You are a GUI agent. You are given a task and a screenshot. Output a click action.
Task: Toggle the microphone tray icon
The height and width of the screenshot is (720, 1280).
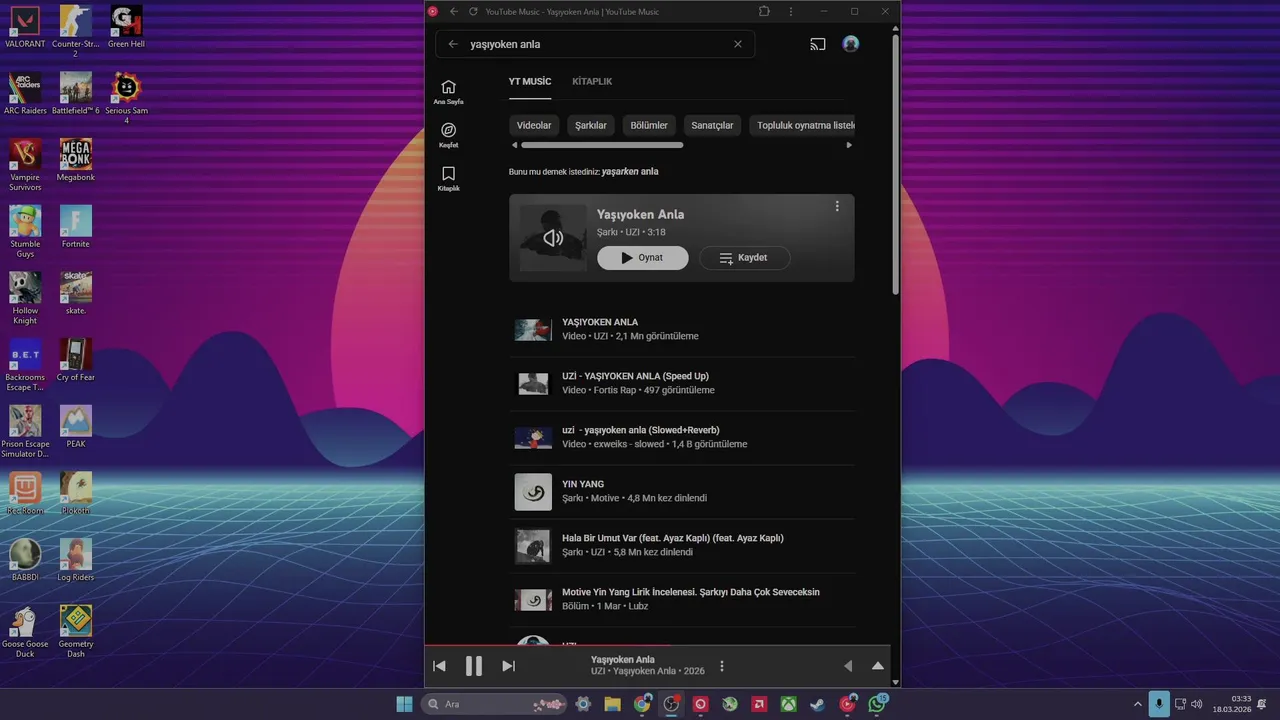[1159, 704]
